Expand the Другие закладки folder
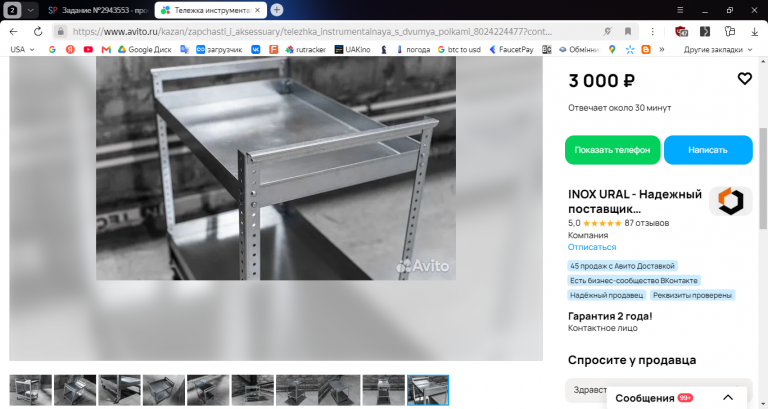768x409 pixels. tap(718, 49)
